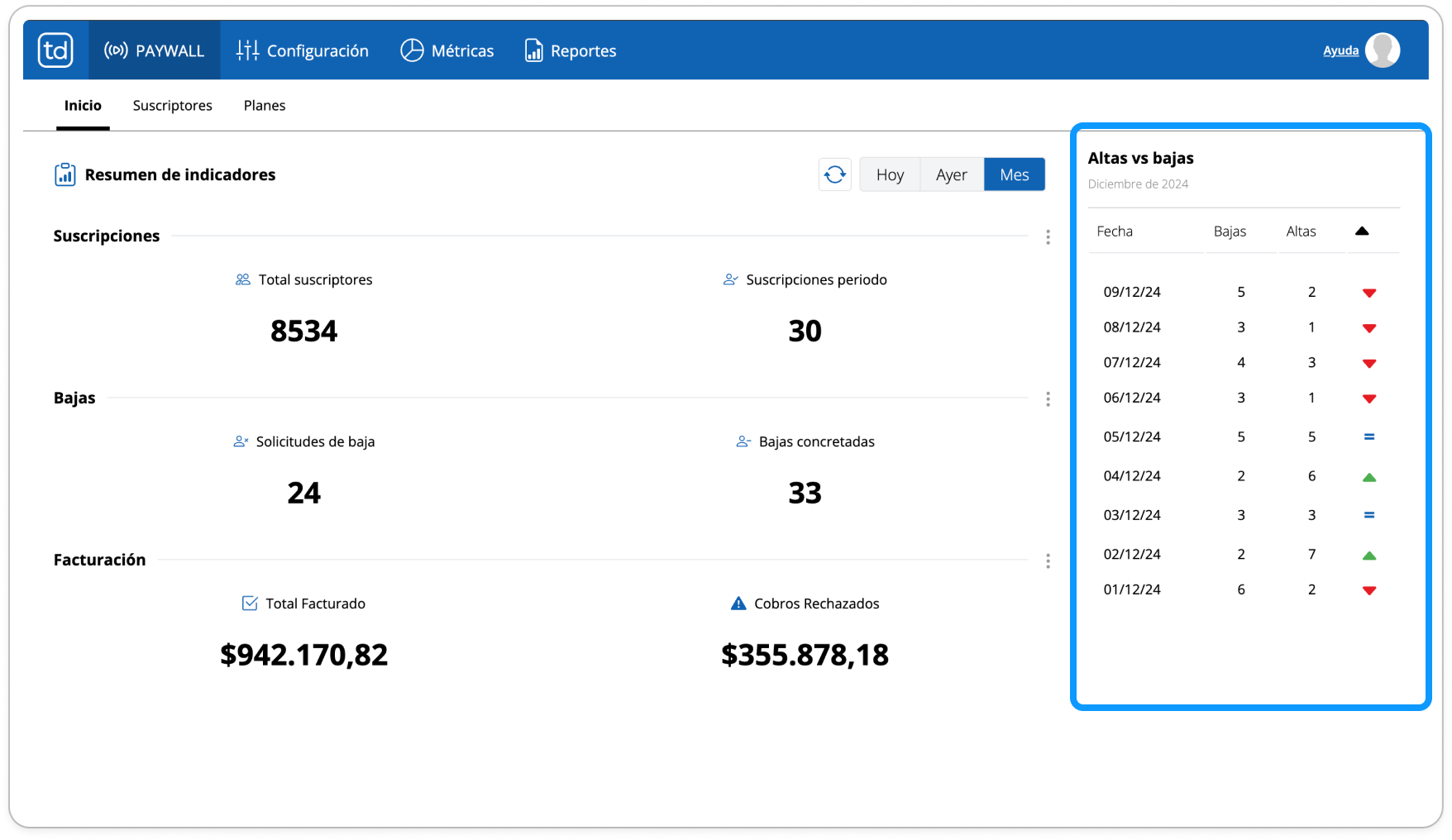
Task: Click the Resumen de indicadores clipboard icon
Action: [65, 174]
